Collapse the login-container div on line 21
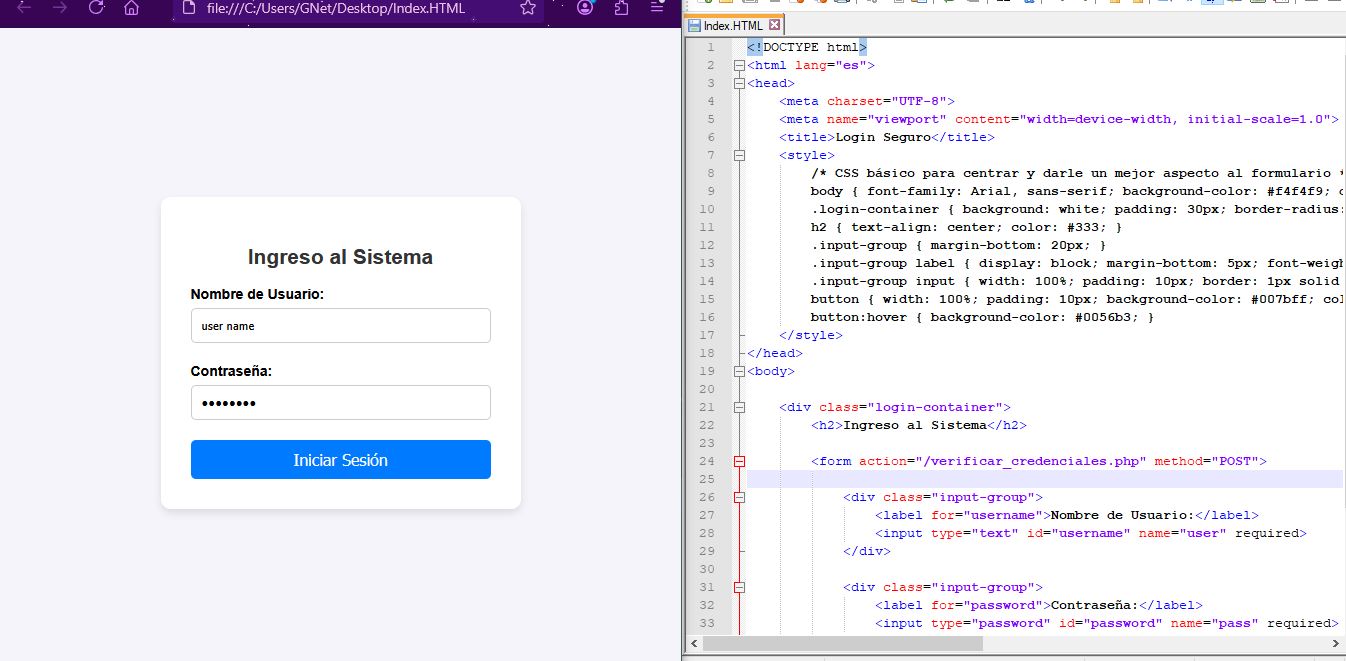The height and width of the screenshot is (661, 1346). [740, 407]
